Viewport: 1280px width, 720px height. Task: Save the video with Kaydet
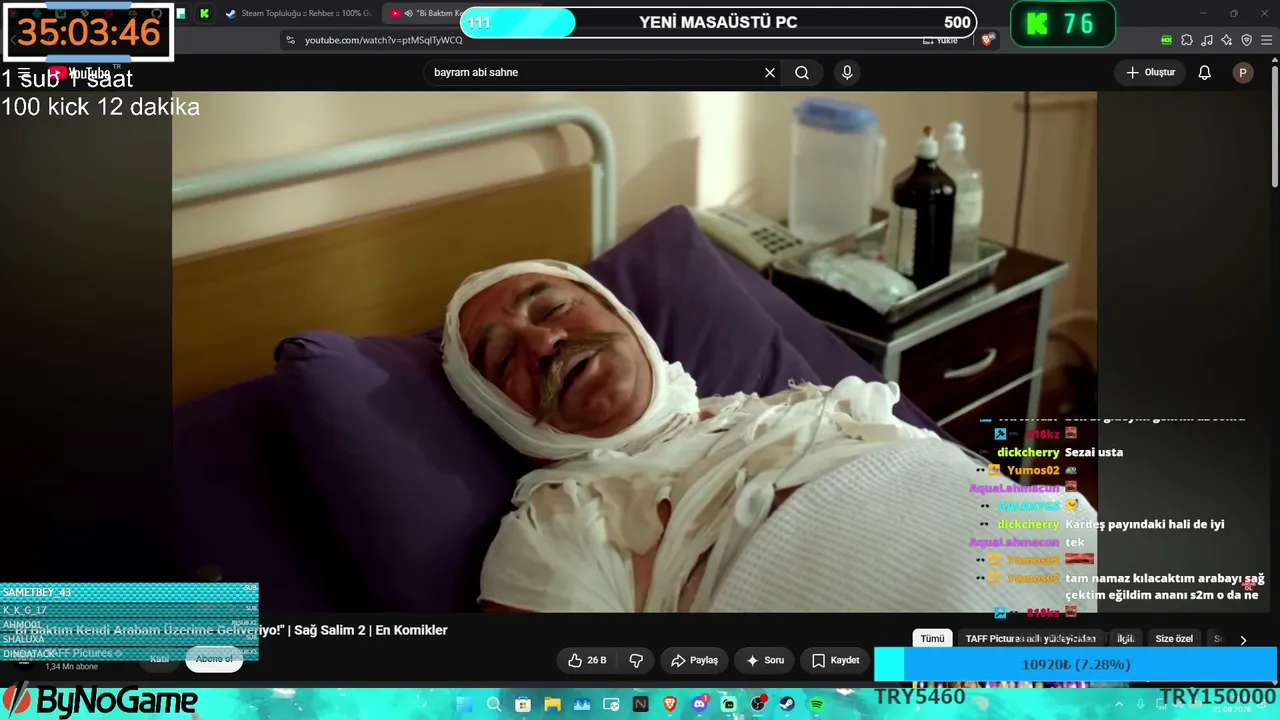tap(836, 660)
